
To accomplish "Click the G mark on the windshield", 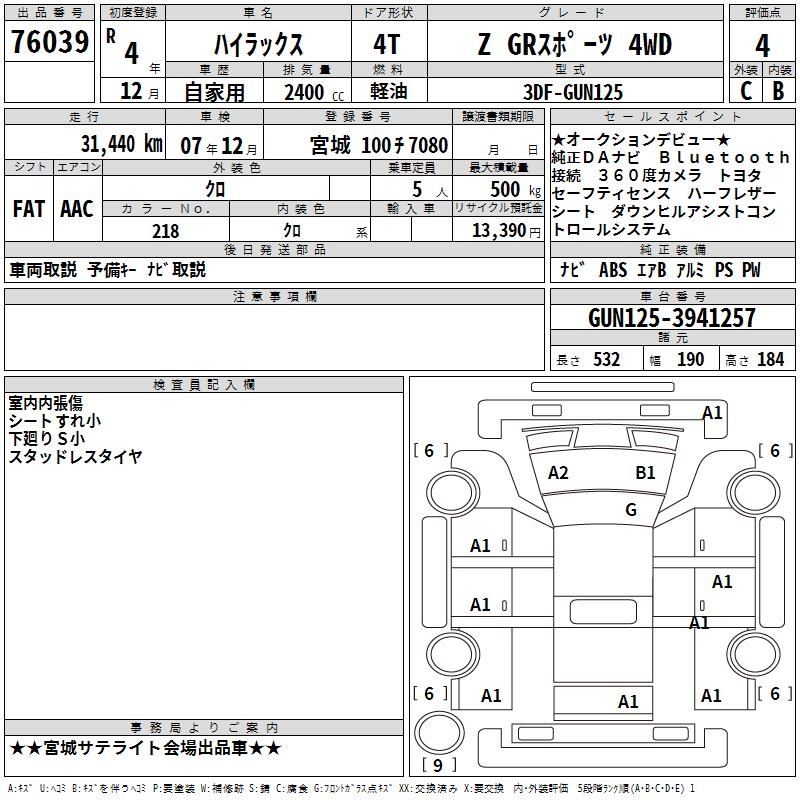I will pos(631,509).
